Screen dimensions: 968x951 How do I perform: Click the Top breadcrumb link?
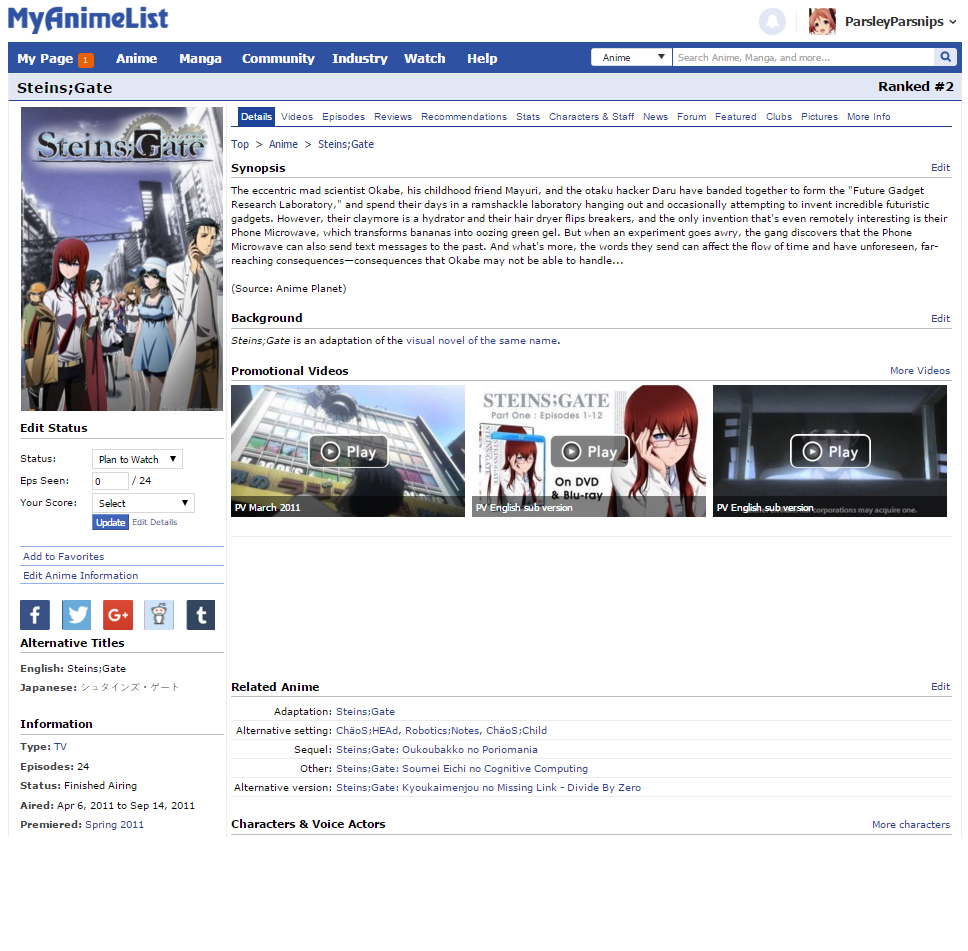(x=240, y=145)
